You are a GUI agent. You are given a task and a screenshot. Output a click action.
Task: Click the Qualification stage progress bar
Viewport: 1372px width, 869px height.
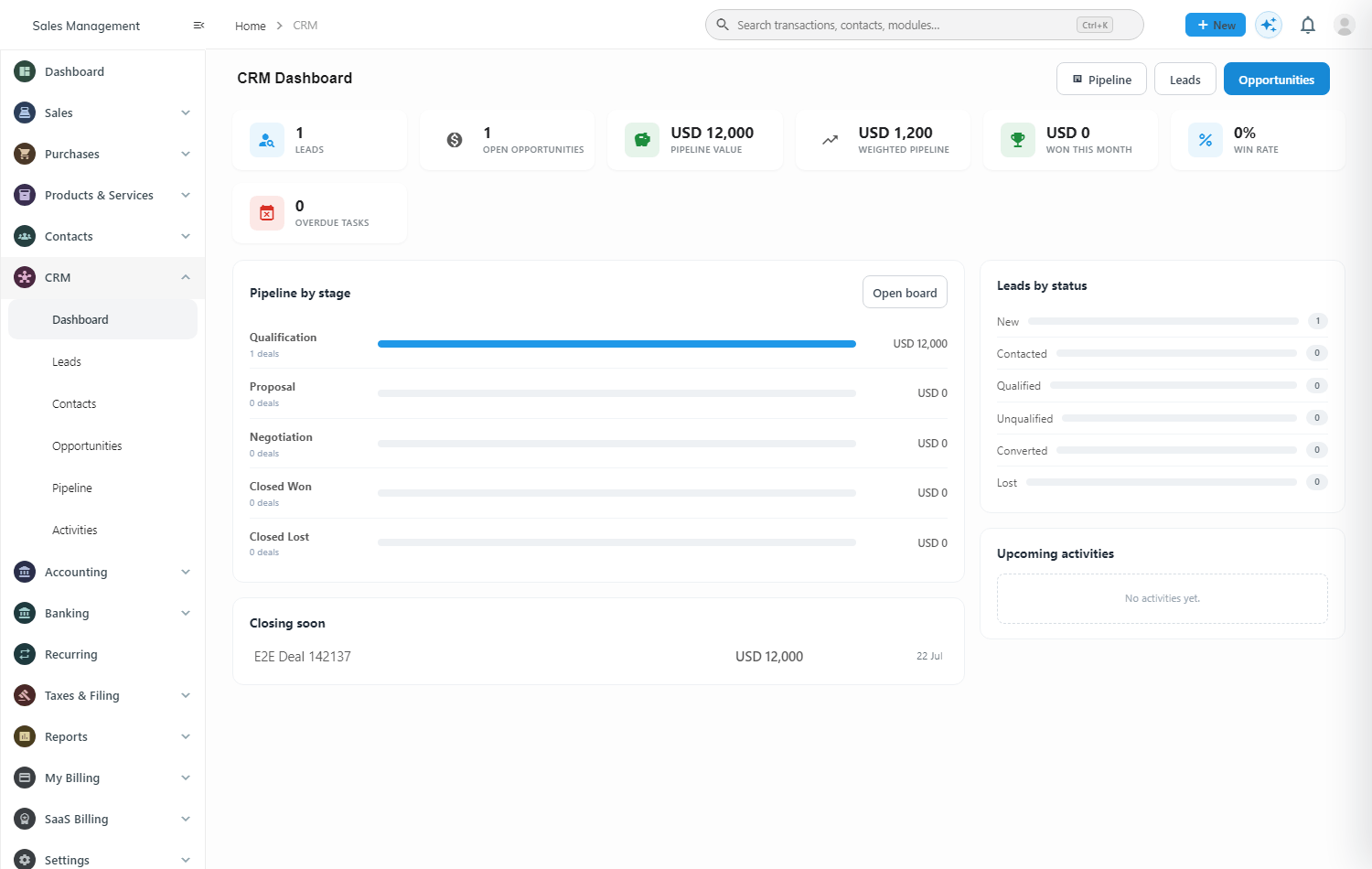[616, 344]
